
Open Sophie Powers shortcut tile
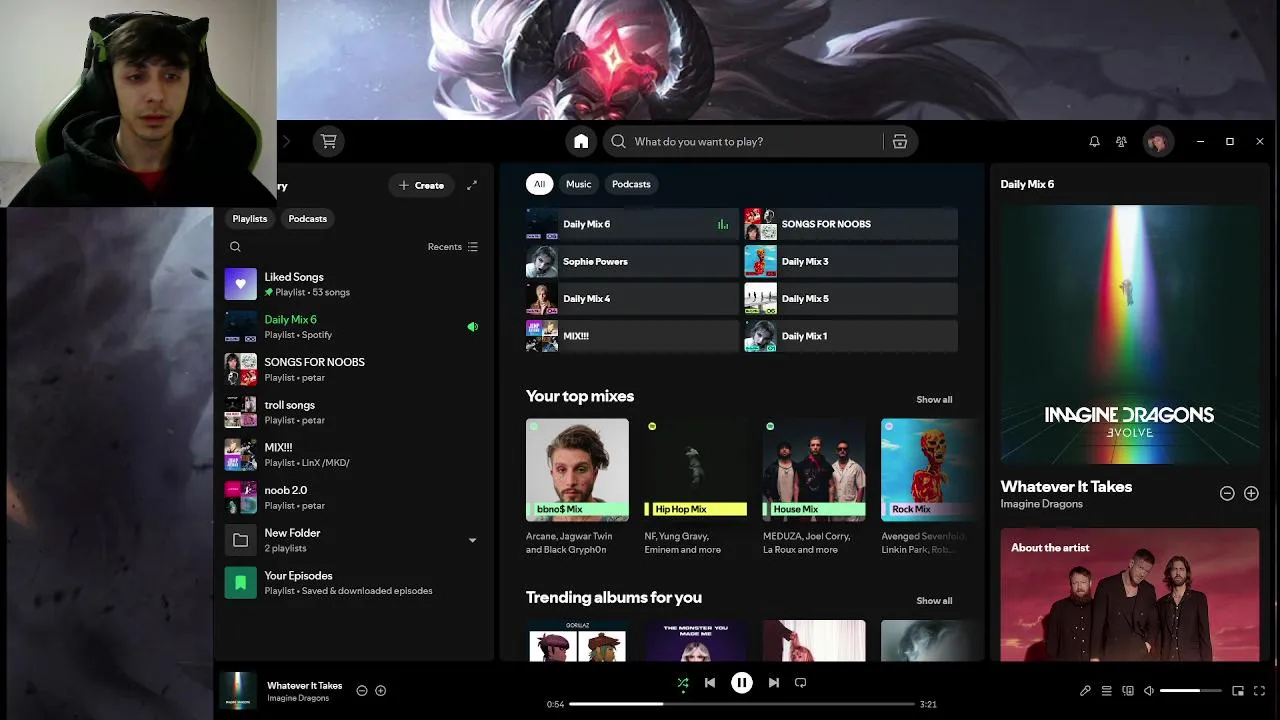[632, 261]
